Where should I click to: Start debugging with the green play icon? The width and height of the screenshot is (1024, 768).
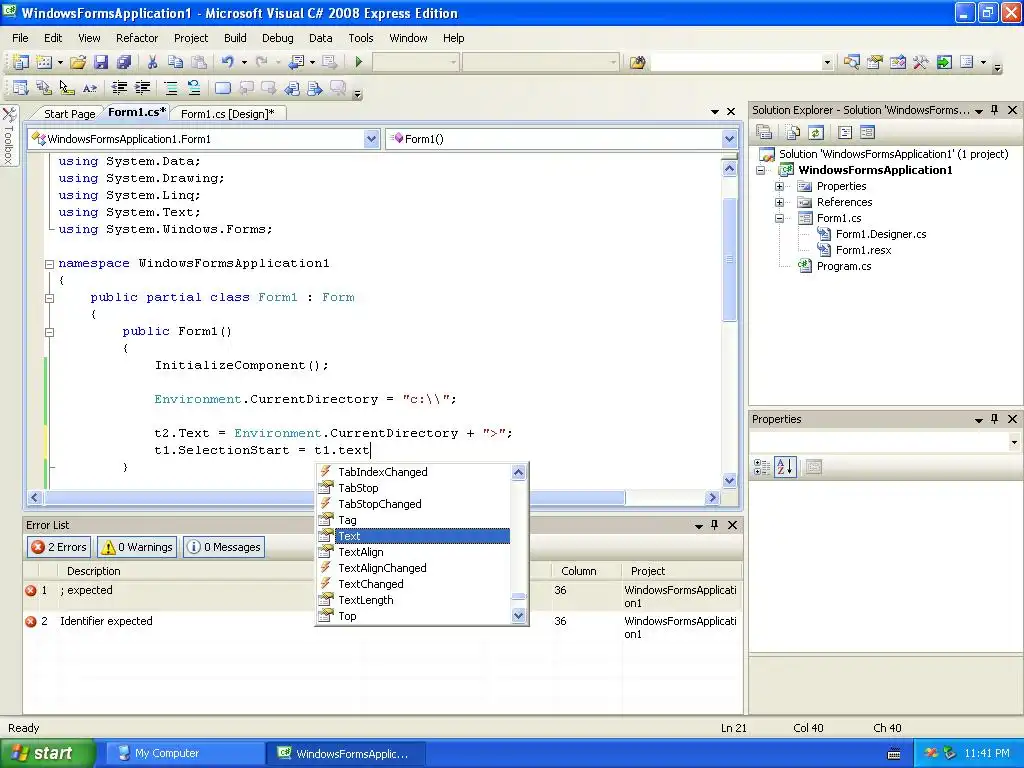point(359,62)
